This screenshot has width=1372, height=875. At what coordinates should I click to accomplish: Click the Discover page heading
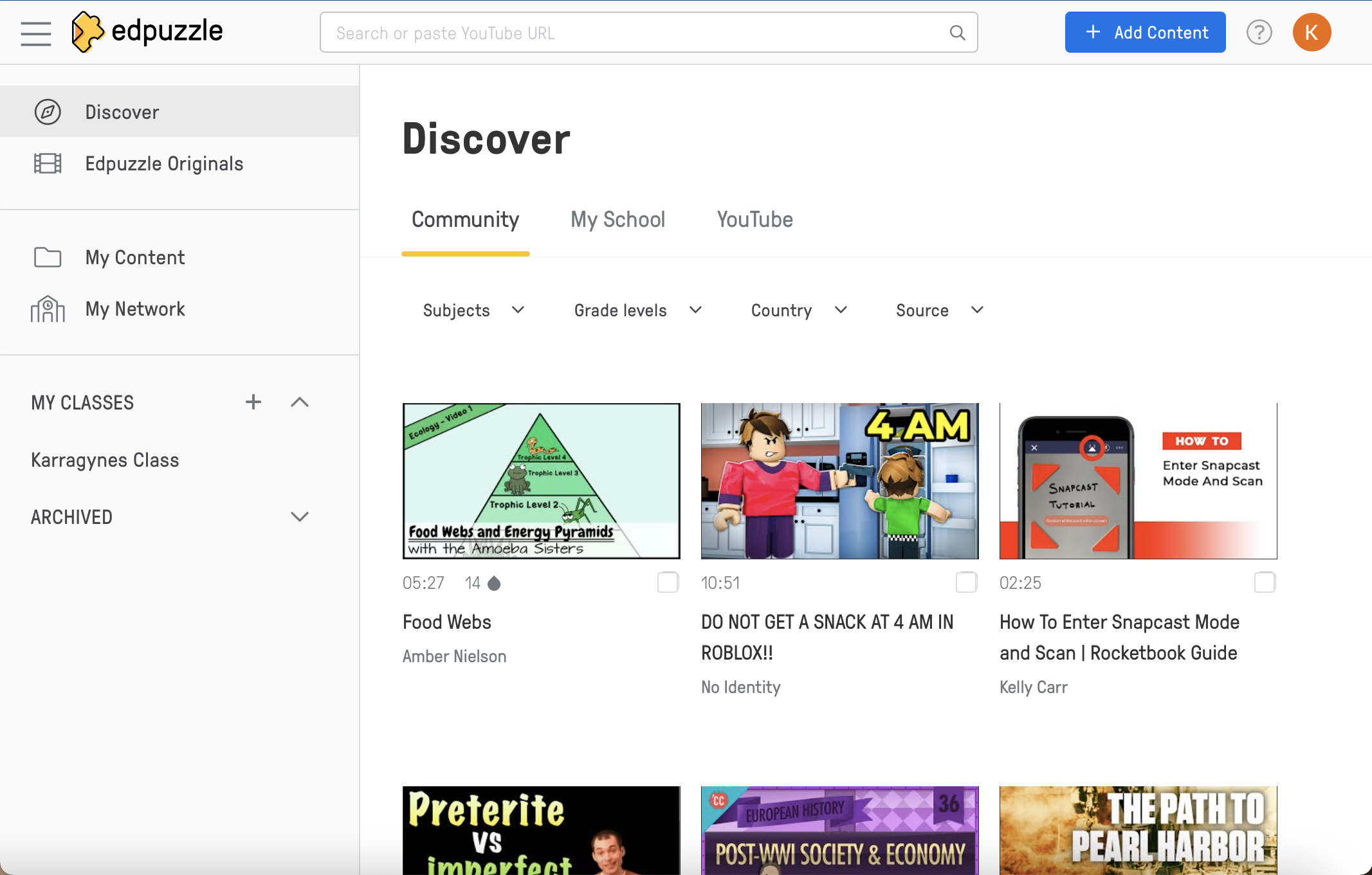pos(486,139)
